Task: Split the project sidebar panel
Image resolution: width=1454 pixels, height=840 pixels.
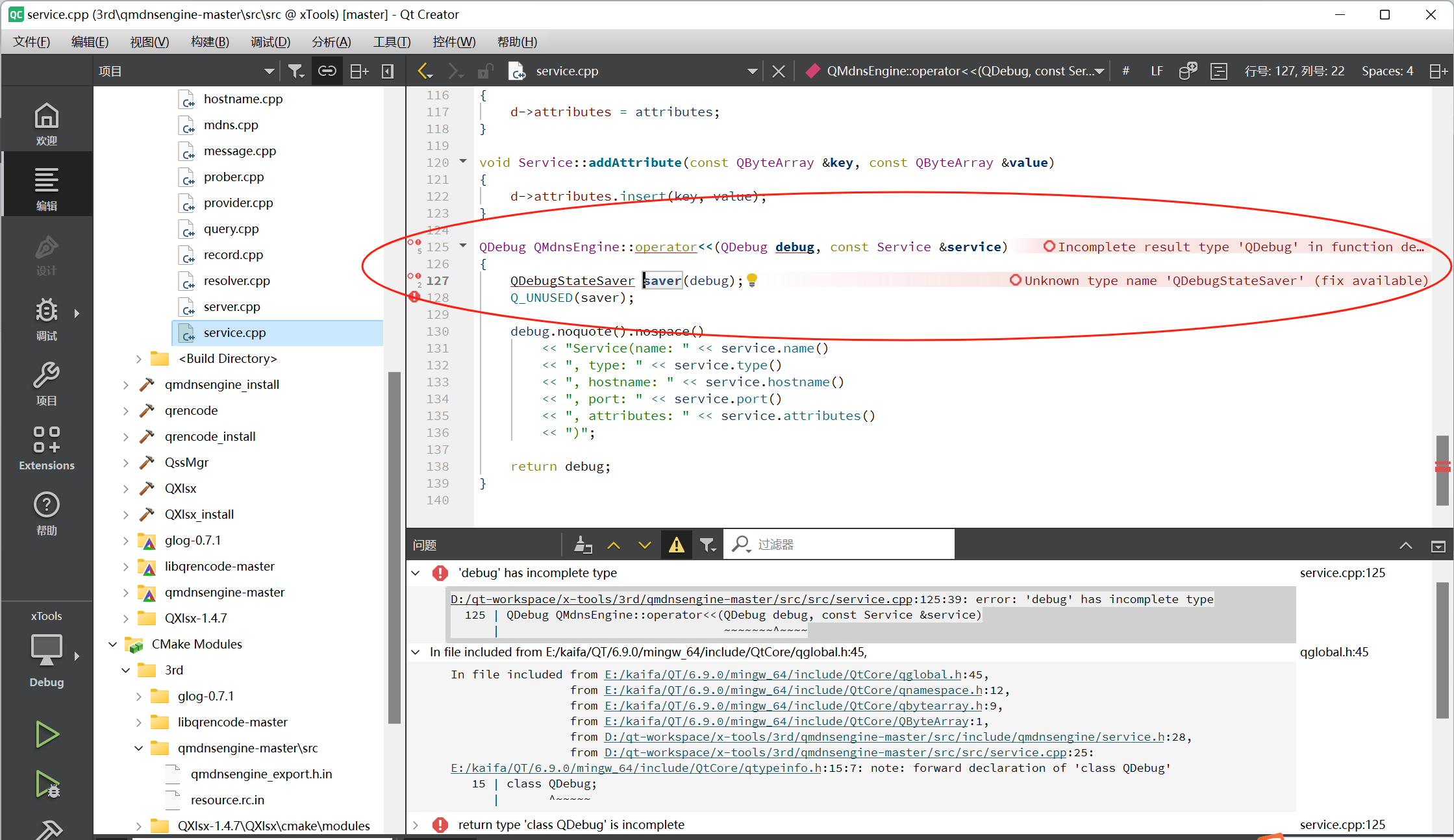Action: (x=358, y=71)
